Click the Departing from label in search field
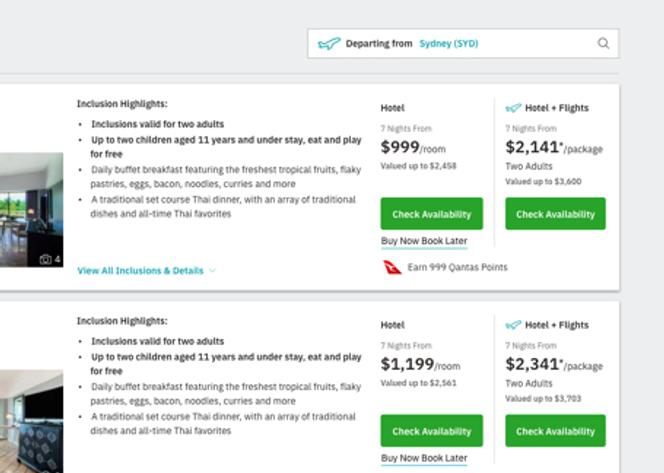Viewport: 664px width, 473px height. pos(379,44)
